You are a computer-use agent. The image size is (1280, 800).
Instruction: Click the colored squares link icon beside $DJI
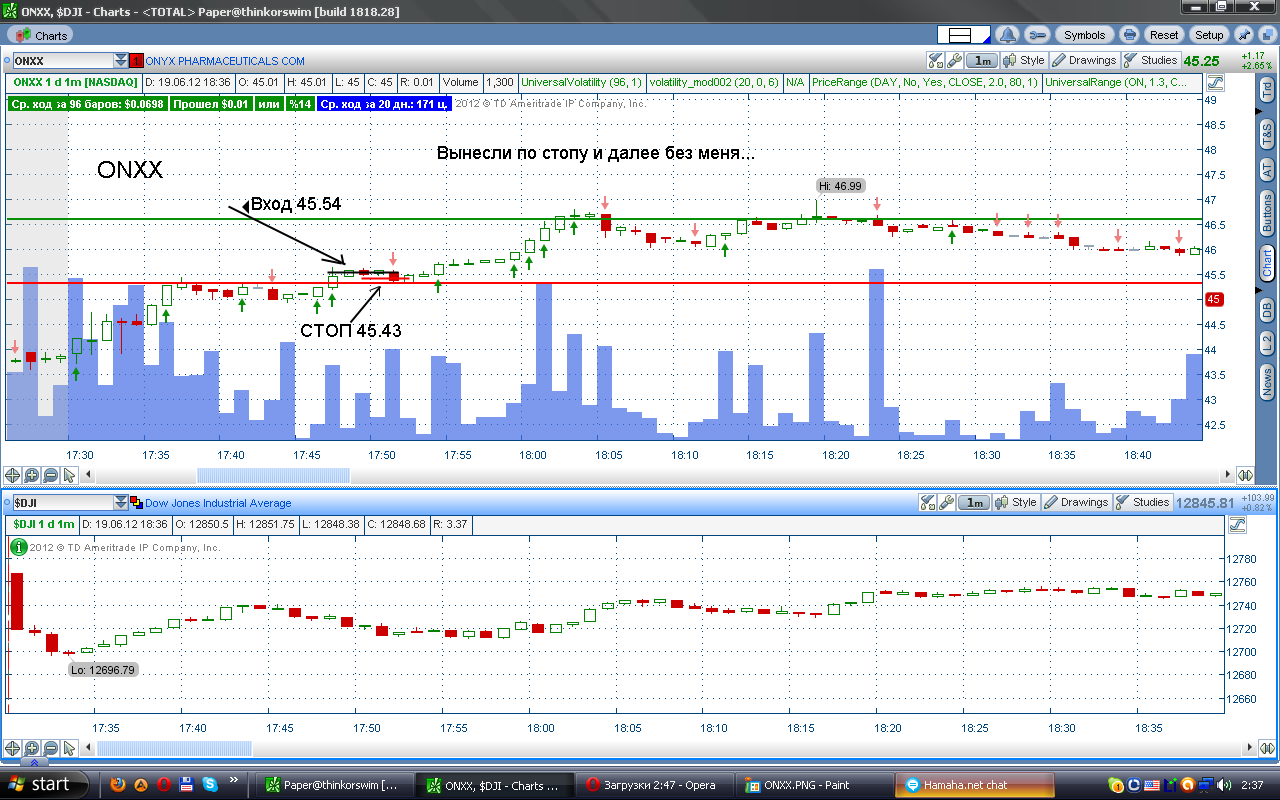click(x=137, y=503)
